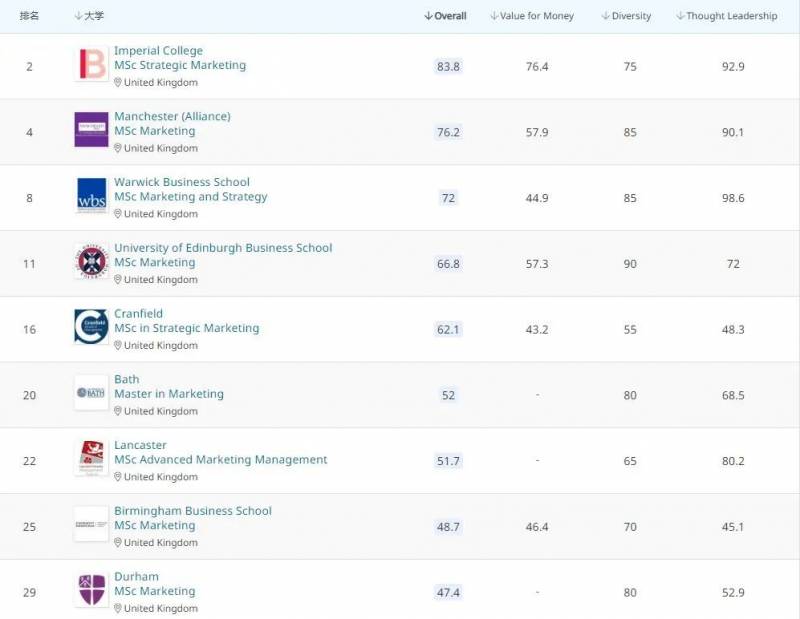Sort table by Overall column
The image size is (800, 619).
pos(446,16)
